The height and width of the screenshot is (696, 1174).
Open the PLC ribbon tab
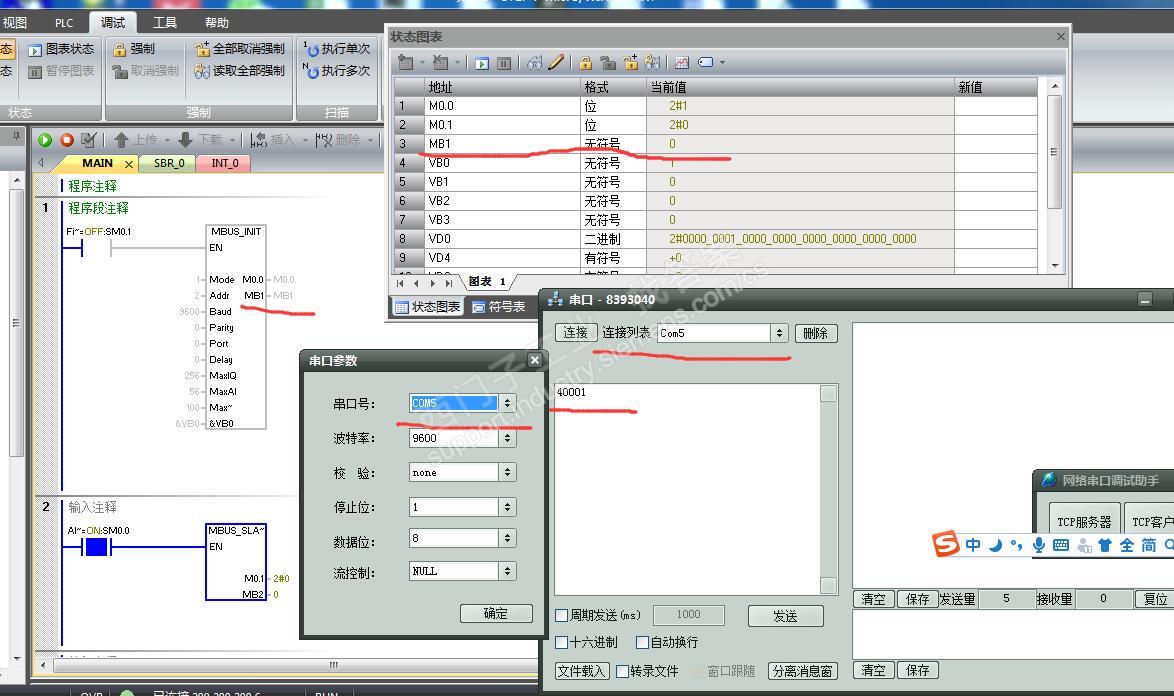(64, 22)
